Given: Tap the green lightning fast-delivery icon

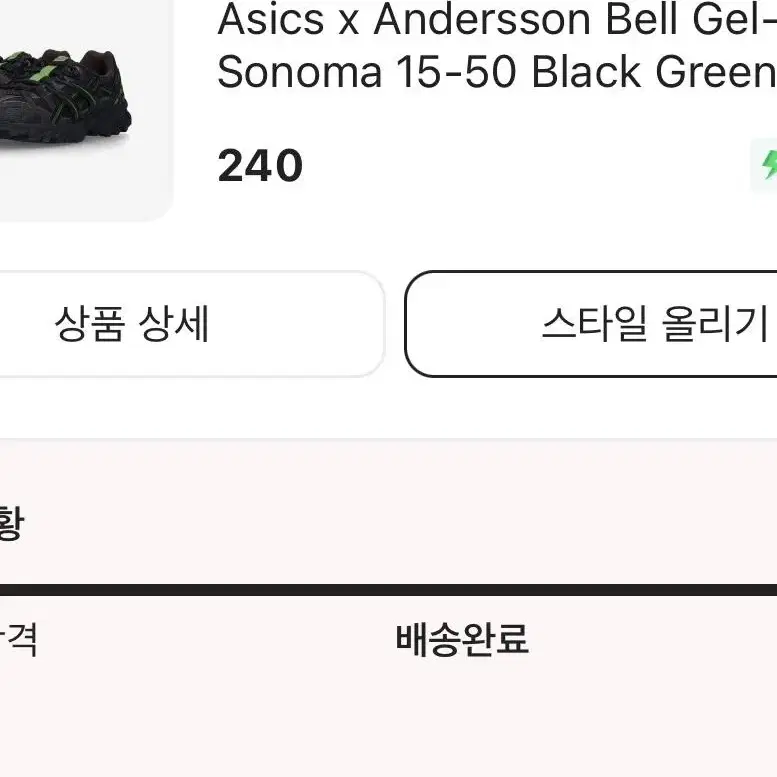Looking at the screenshot, I should tap(769, 164).
